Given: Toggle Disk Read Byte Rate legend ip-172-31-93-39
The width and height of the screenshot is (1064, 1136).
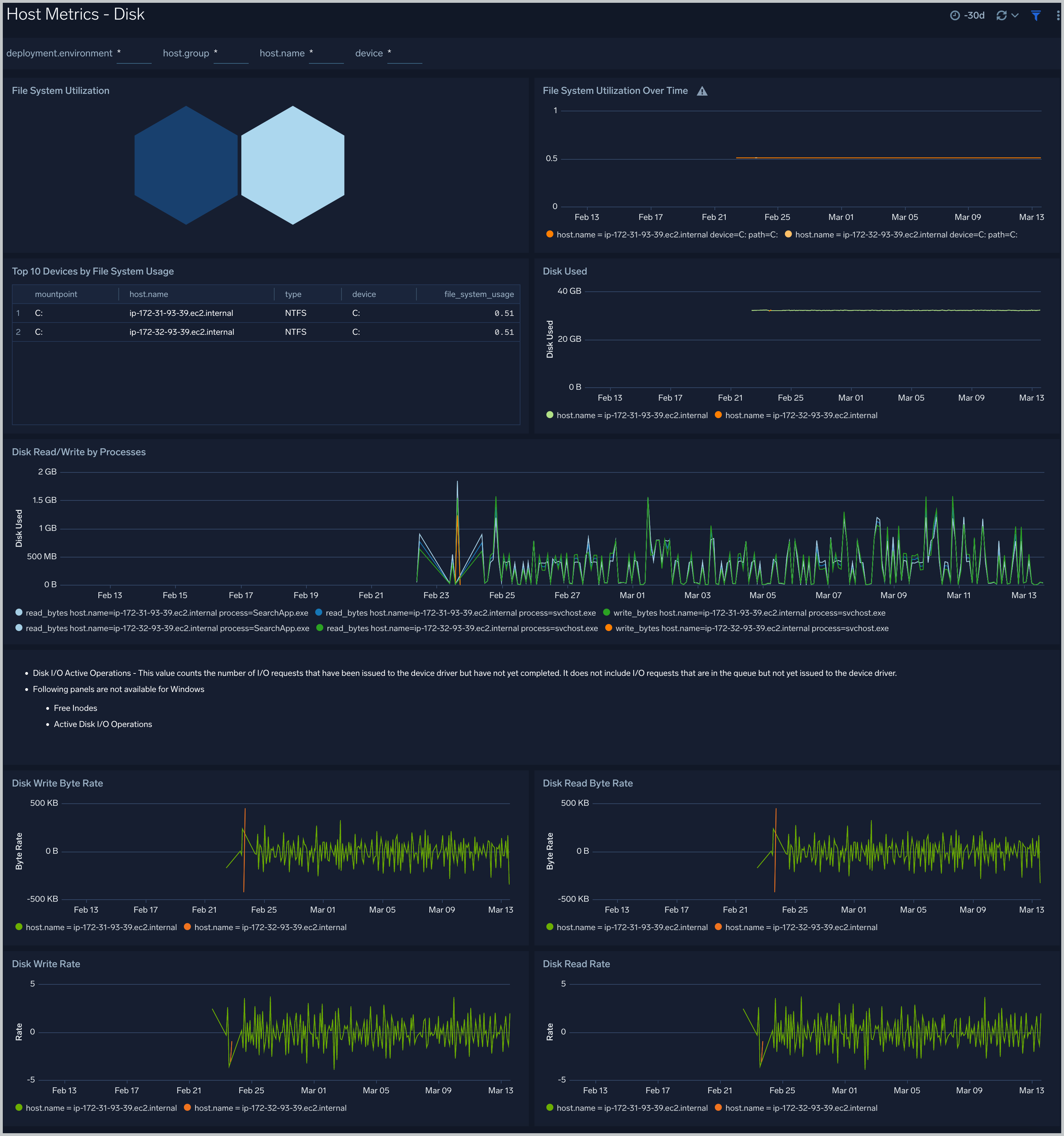Looking at the screenshot, I should [x=627, y=927].
